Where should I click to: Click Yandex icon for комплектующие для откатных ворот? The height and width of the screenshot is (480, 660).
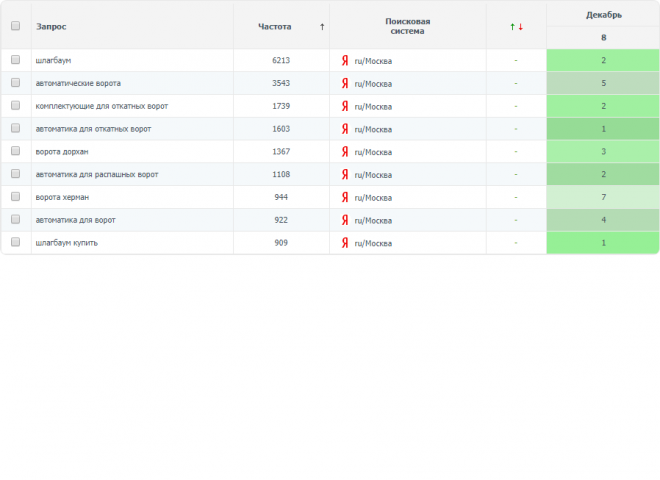click(345, 106)
